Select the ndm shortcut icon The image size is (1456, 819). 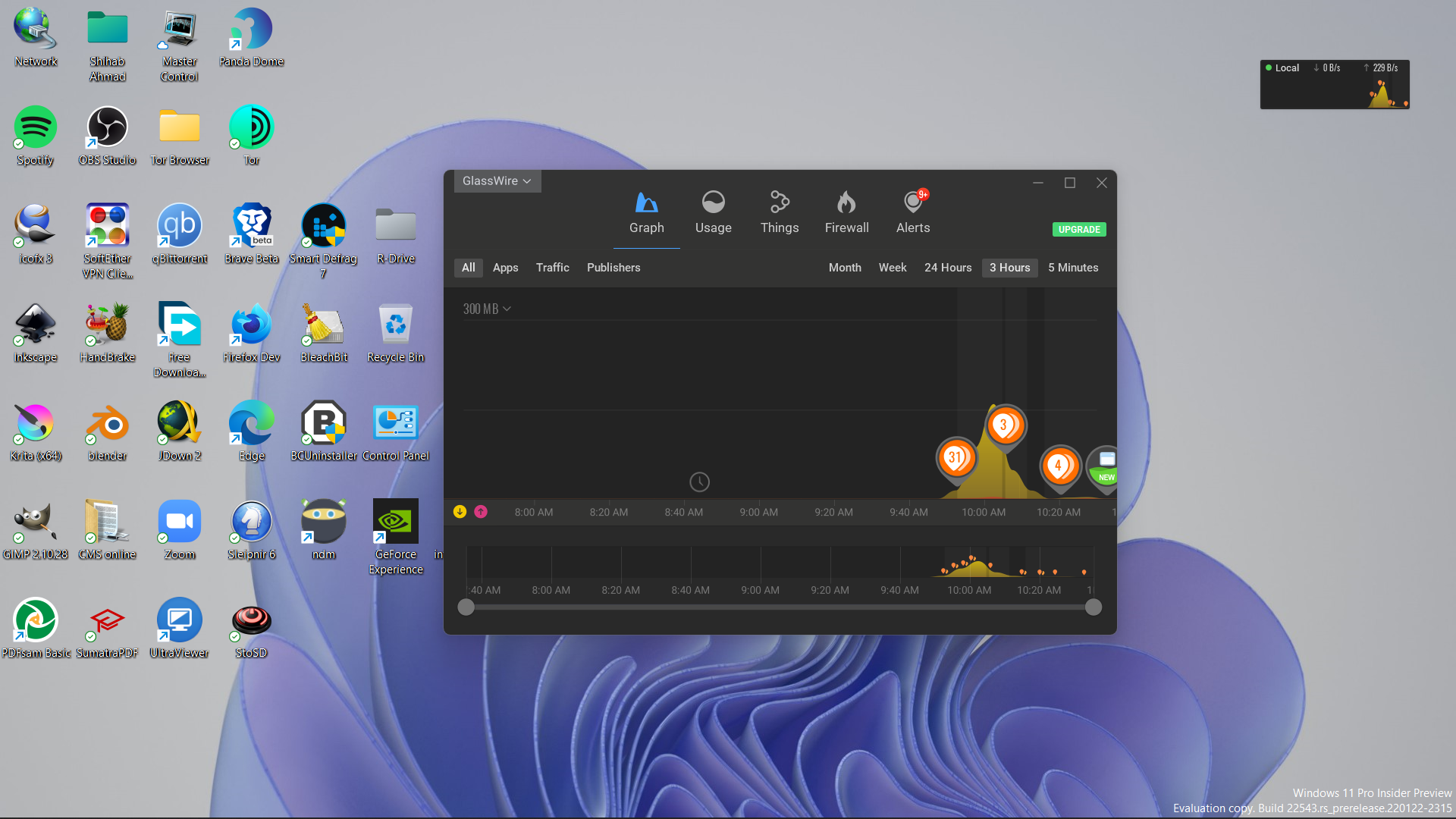pyautogui.click(x=324, y=529)
